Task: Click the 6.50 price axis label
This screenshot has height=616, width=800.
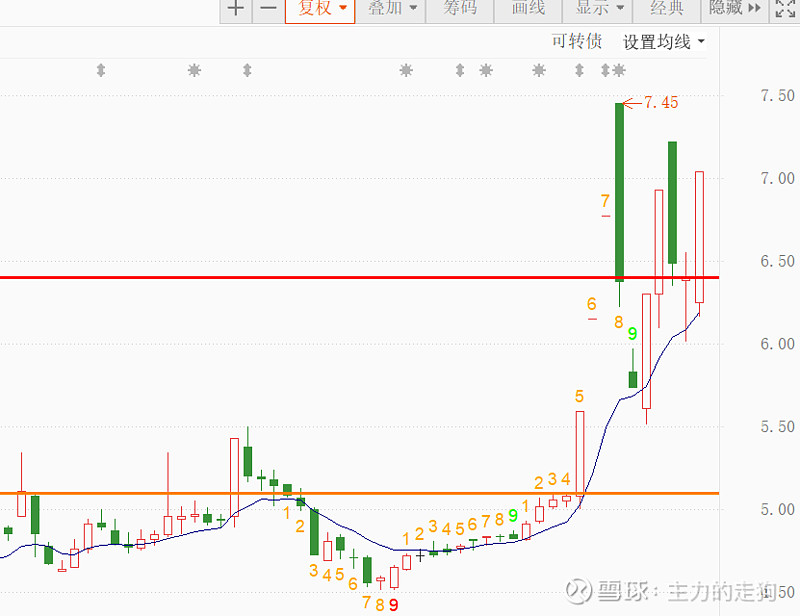Action: (777, 261)
